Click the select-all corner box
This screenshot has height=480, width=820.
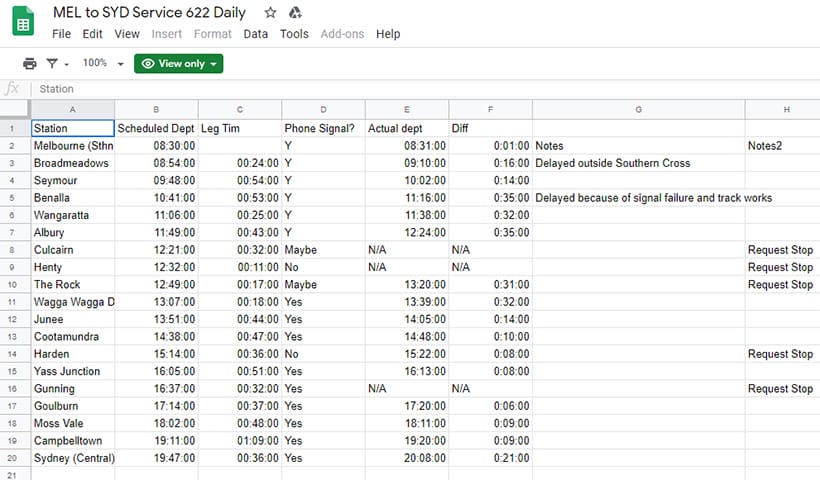pyautogui.click(x=15, y=109)
